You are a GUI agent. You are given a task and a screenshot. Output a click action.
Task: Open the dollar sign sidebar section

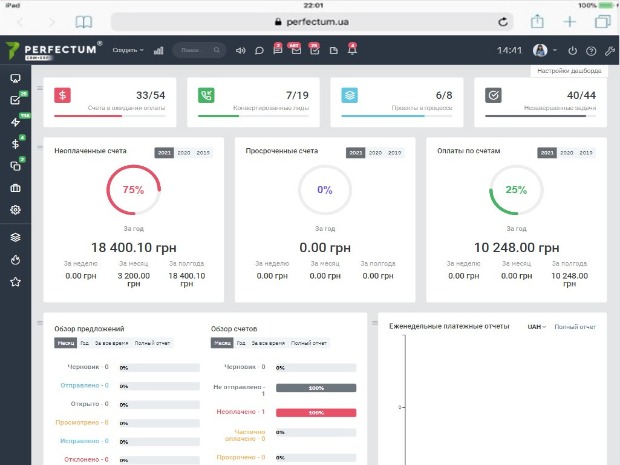coord(15,144)
